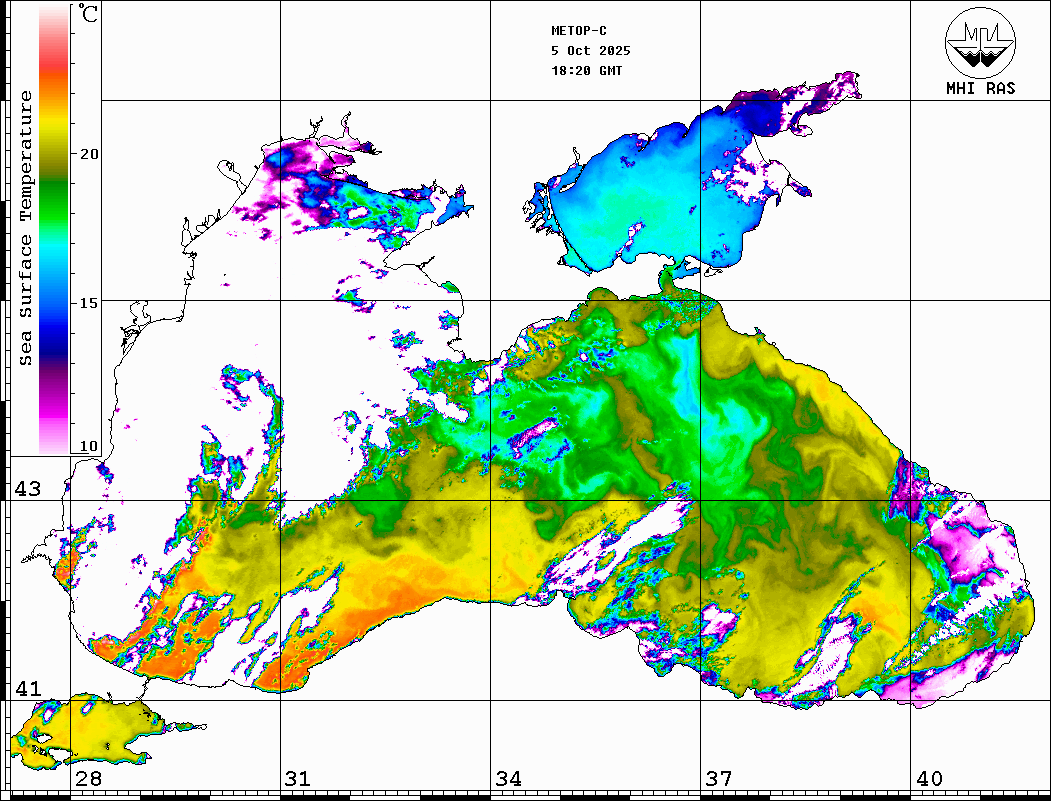Click the MHI RAS text under the logo
This screenshot has height=801, width=1051.
pos(980,89)
